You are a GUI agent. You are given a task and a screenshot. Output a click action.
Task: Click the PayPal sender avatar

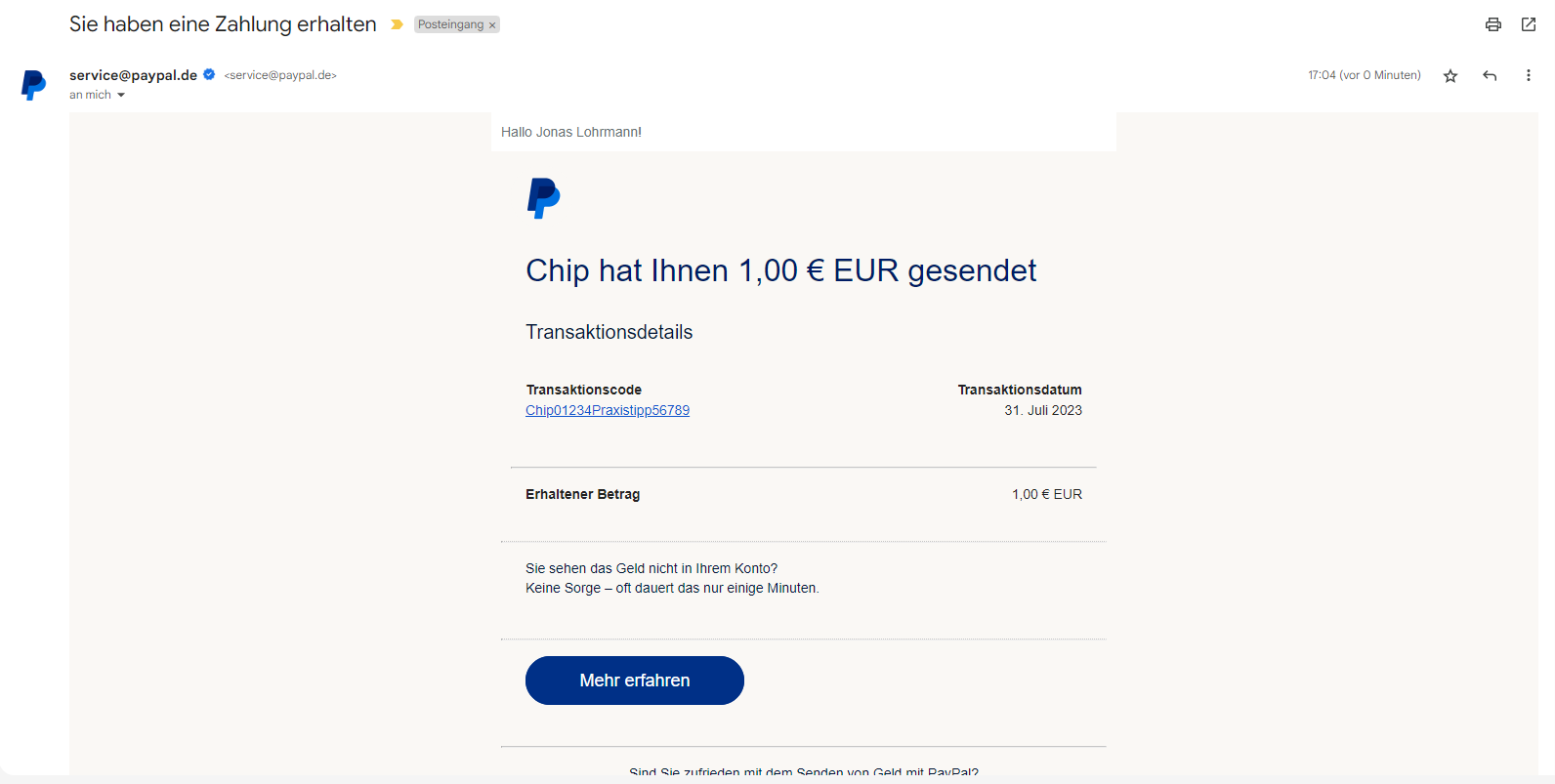[33, 85]
